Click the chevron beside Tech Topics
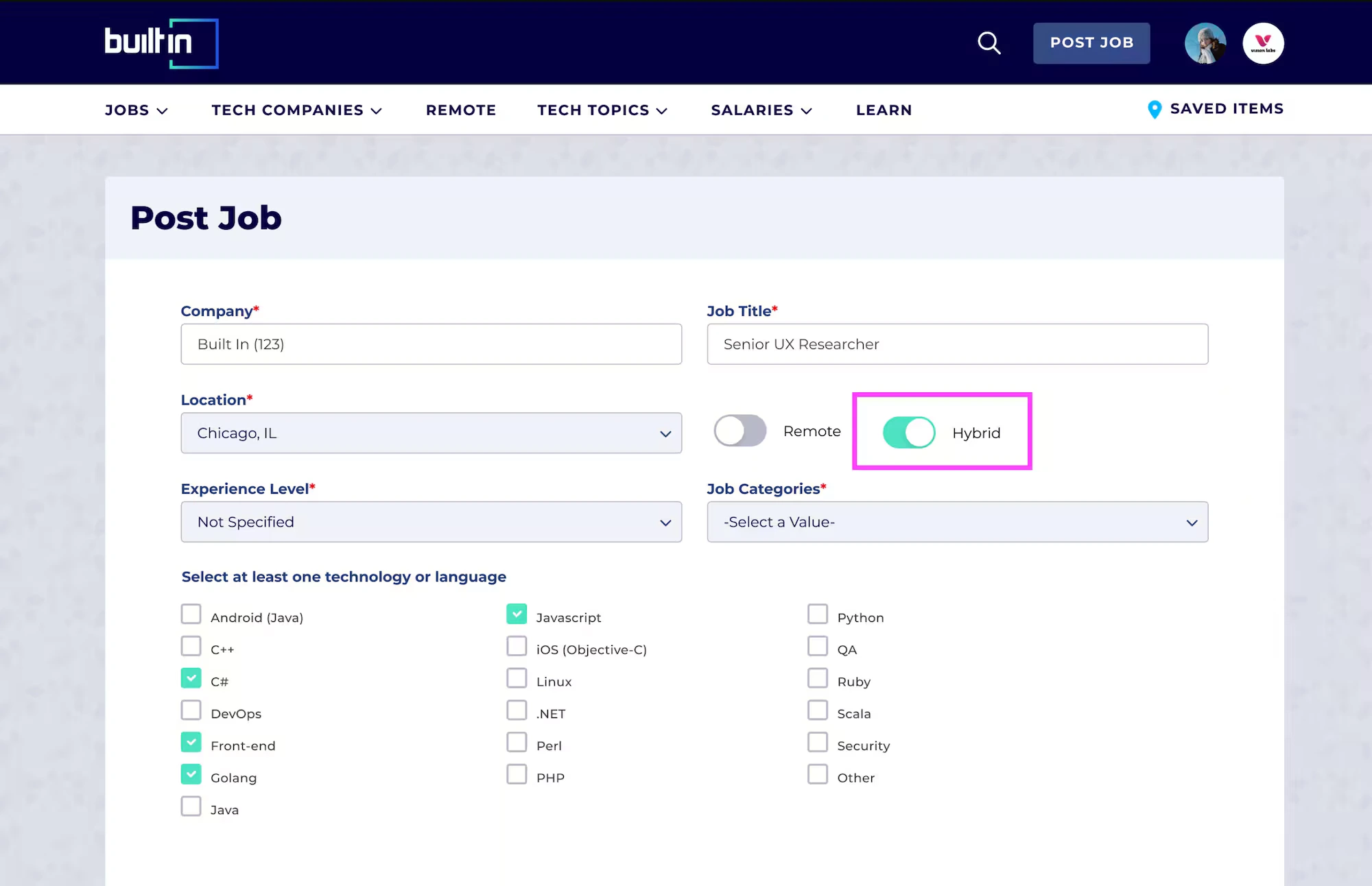Viewport: 1372px width, 886px height. (x=662, y=111)
